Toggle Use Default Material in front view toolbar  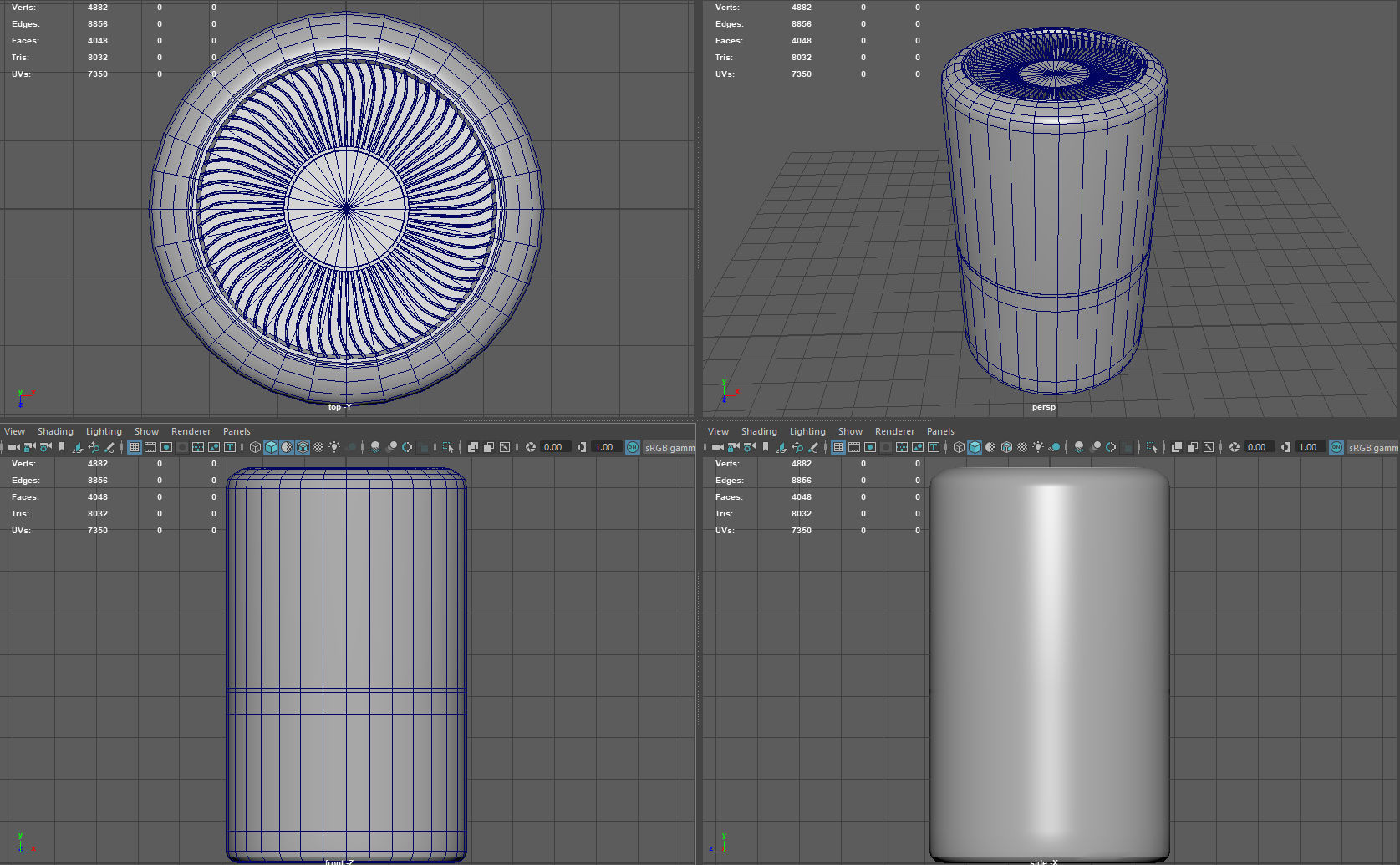(x=287, y=447)
